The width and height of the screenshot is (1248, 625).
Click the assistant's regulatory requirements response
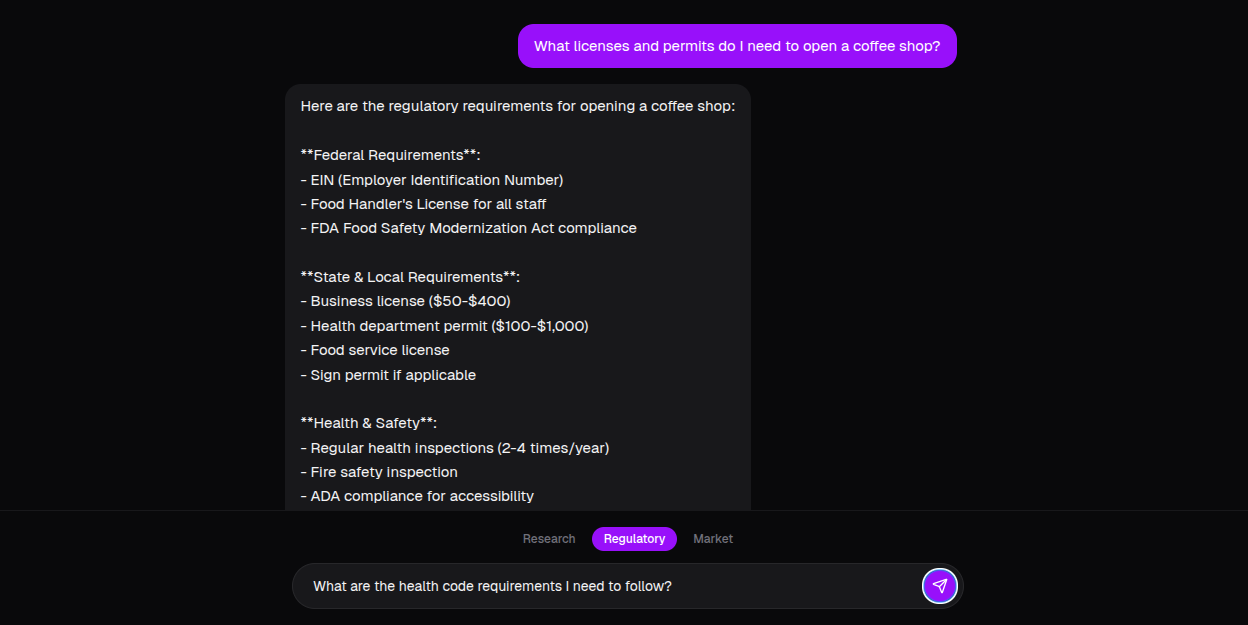pyautogui.click(x=518, y=300)
